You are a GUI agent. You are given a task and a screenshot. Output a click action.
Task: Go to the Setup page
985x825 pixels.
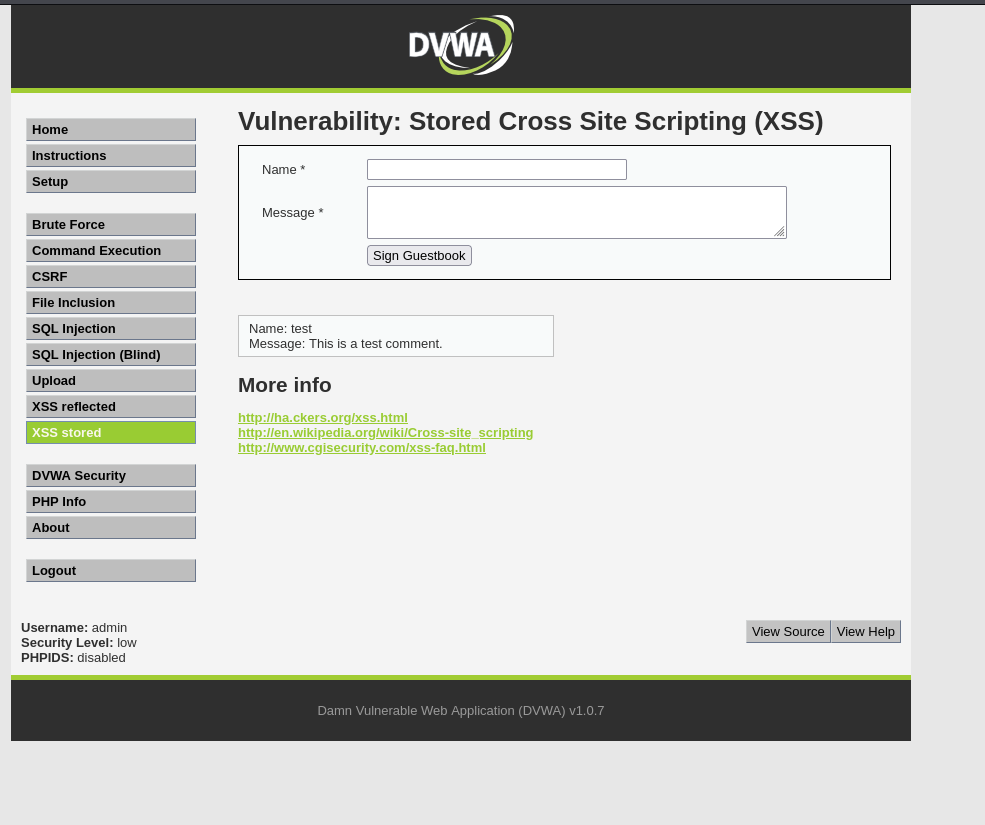111,182
